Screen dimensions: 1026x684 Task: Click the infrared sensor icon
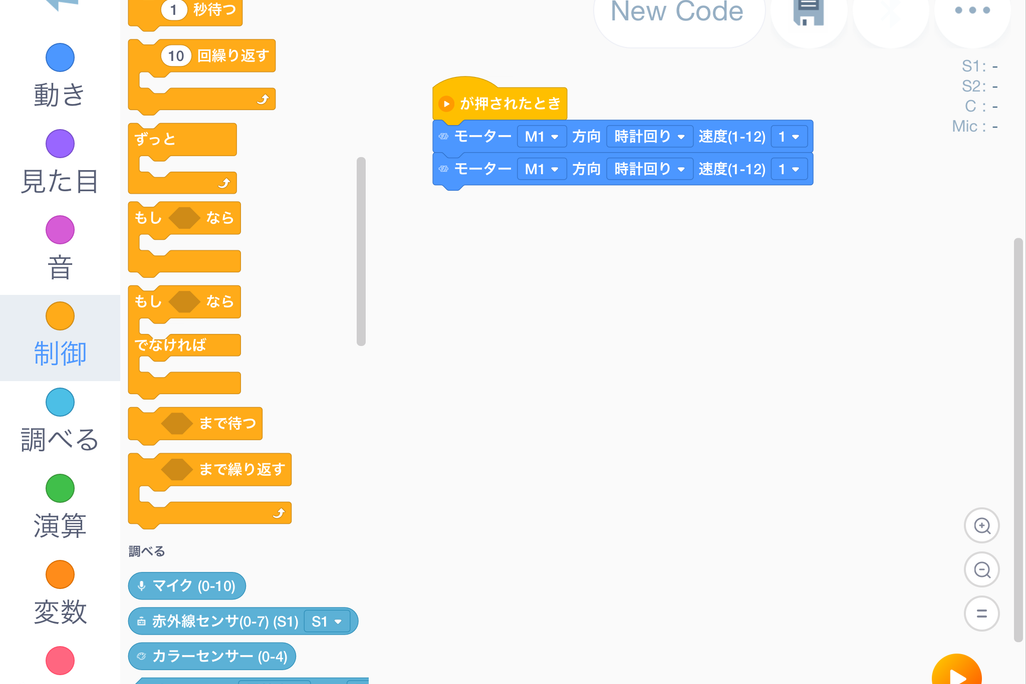(x=141, y=621)
